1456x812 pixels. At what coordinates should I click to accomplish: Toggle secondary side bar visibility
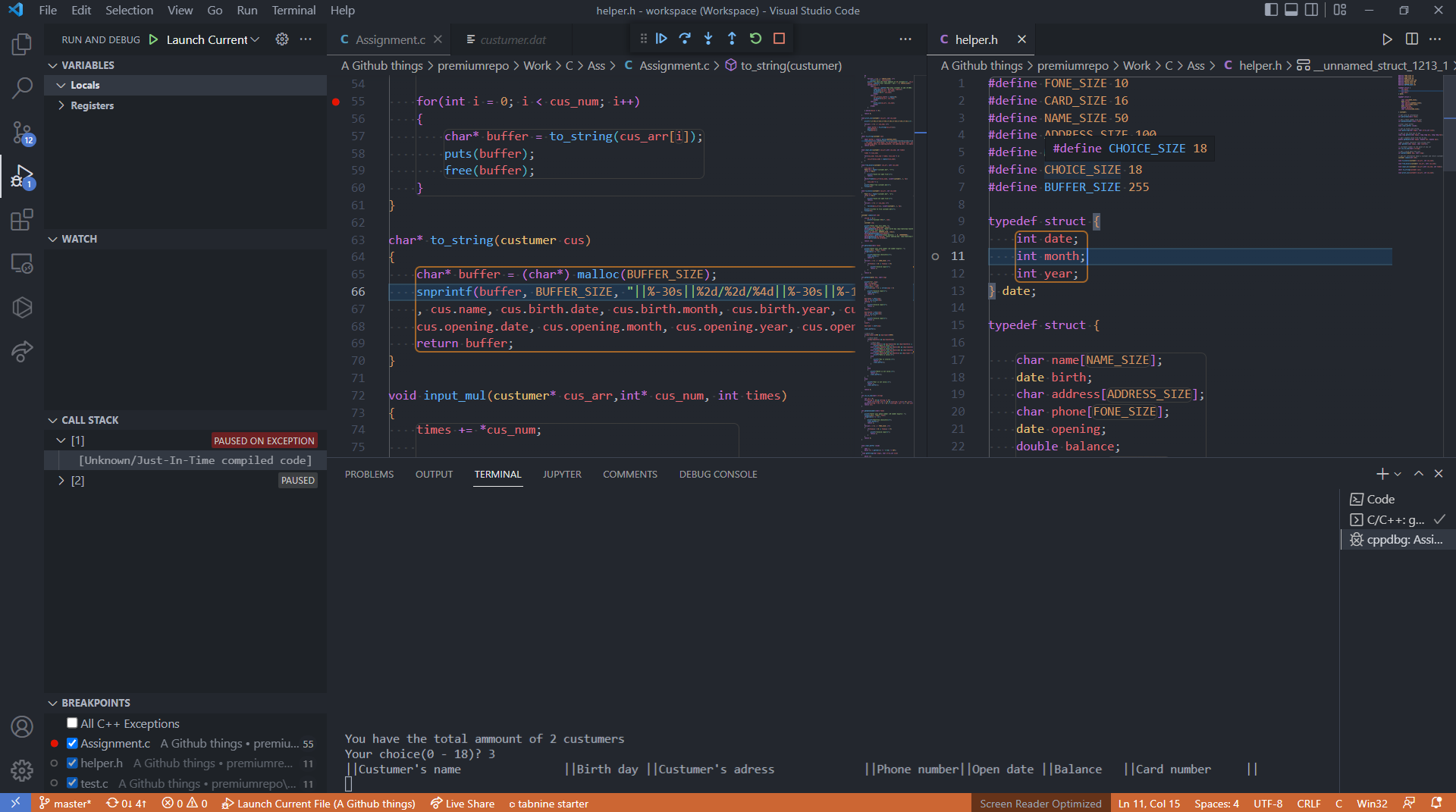coord(1311,11)
